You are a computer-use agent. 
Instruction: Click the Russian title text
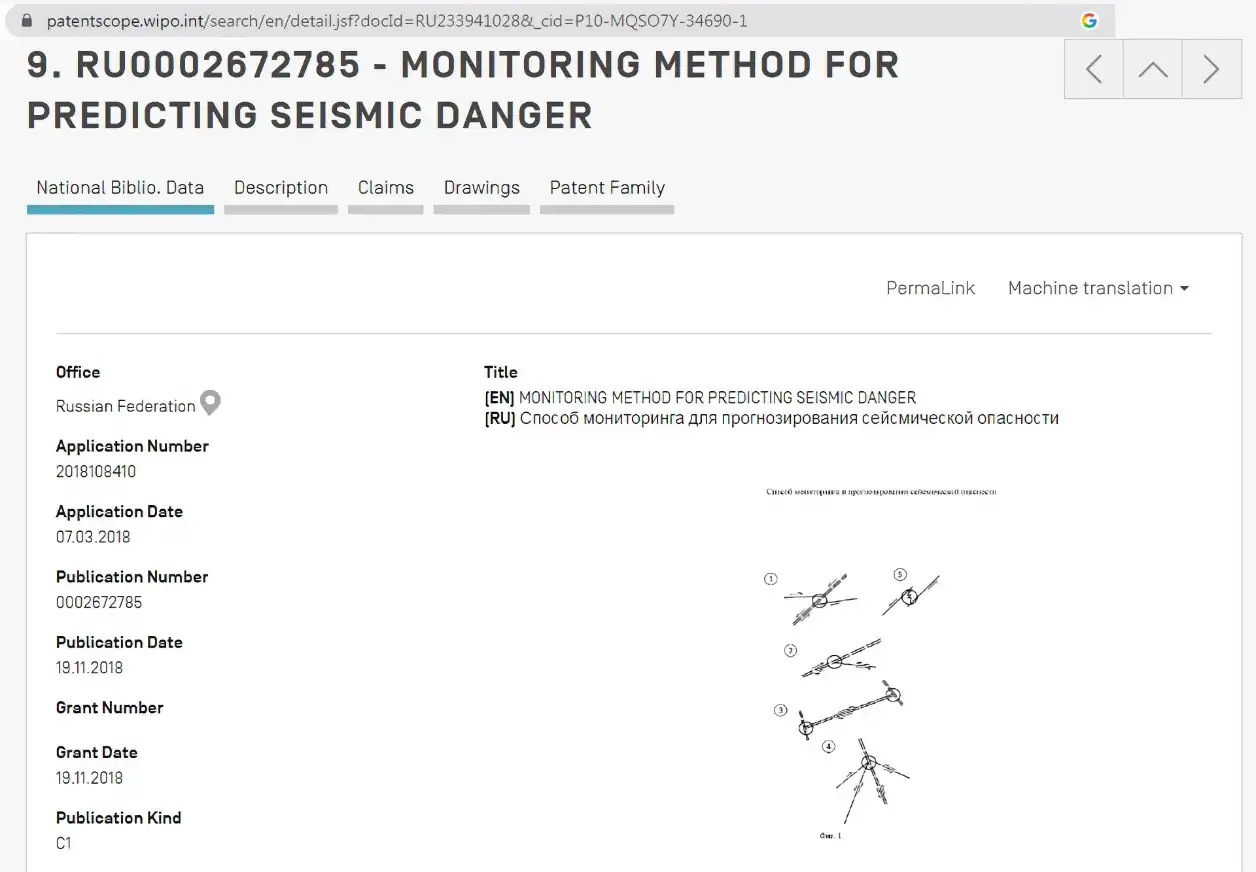coord(789,418)
